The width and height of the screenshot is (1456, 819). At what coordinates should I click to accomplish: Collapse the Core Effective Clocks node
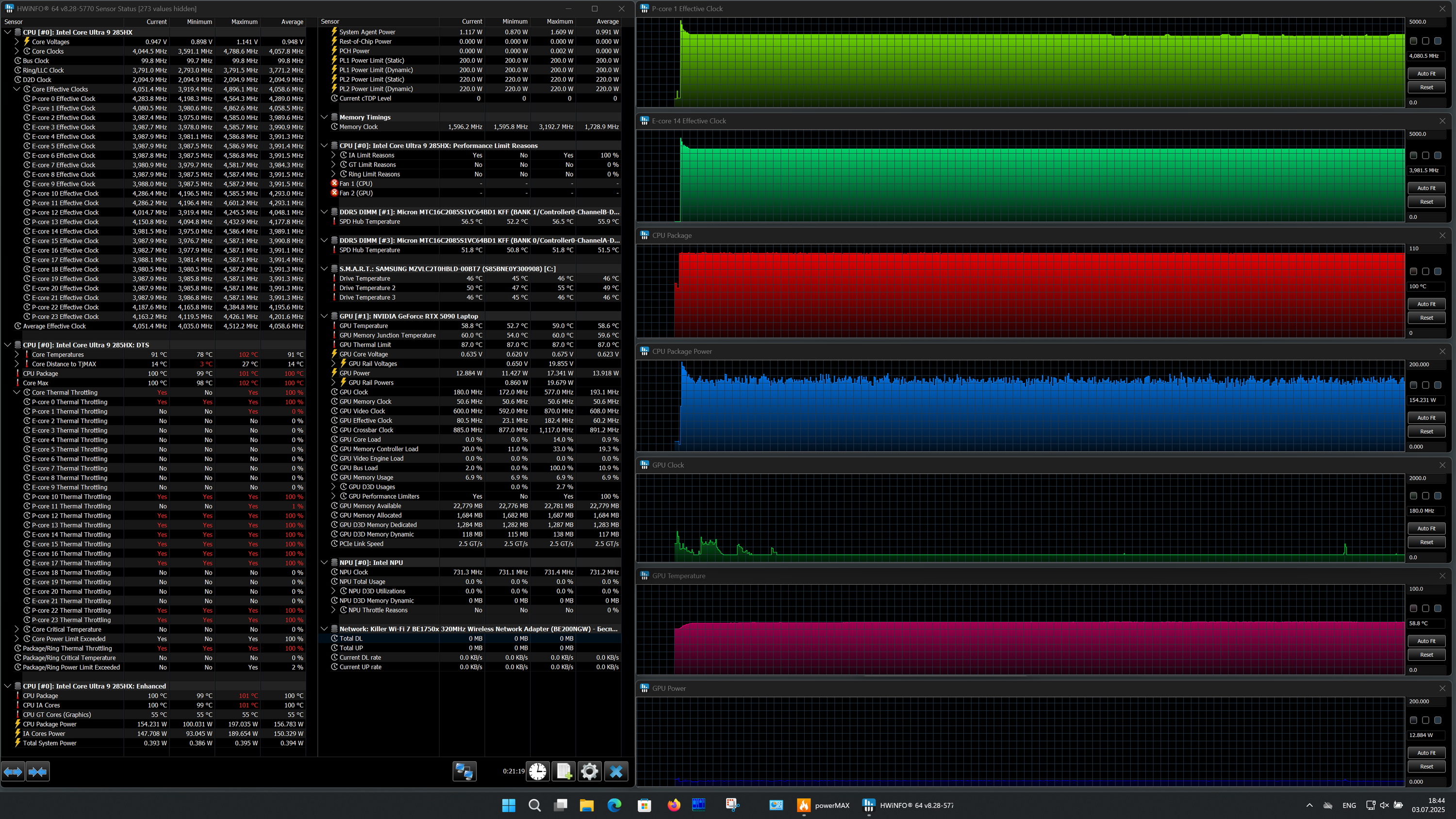(17, 89)
